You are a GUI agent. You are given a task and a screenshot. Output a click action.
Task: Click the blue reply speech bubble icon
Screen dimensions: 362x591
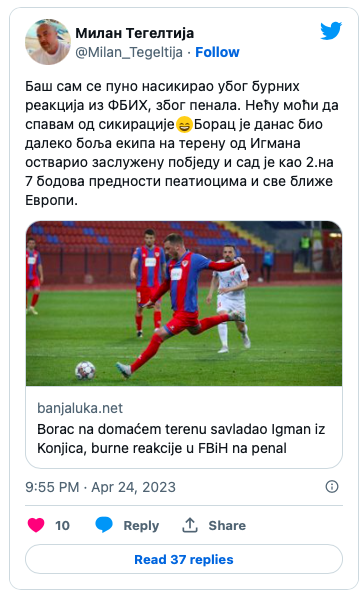point(104,525)
